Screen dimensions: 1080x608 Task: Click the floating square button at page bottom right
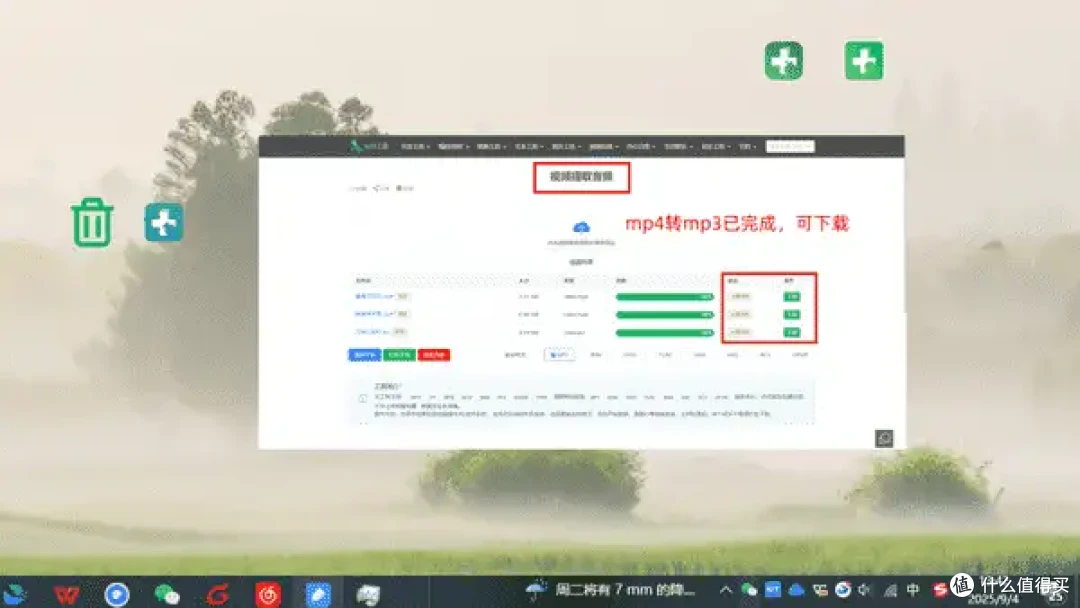pos(884,438)
